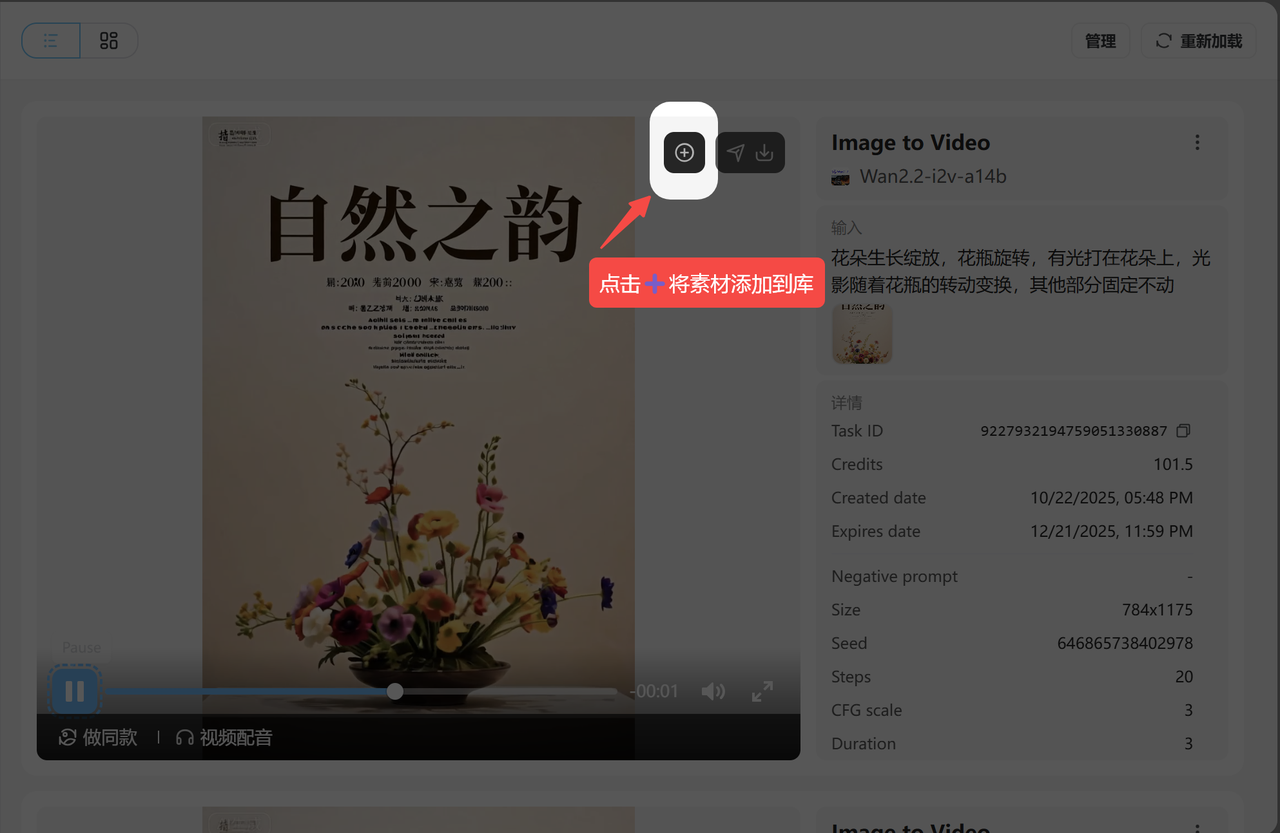Click the video progress slider handle

click(395, 691)
